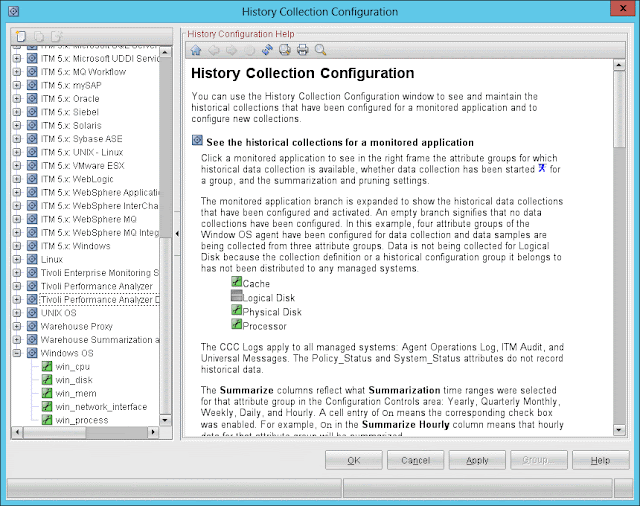Click the Group... button
Screen dimensions: 640x506
(539, 460)
